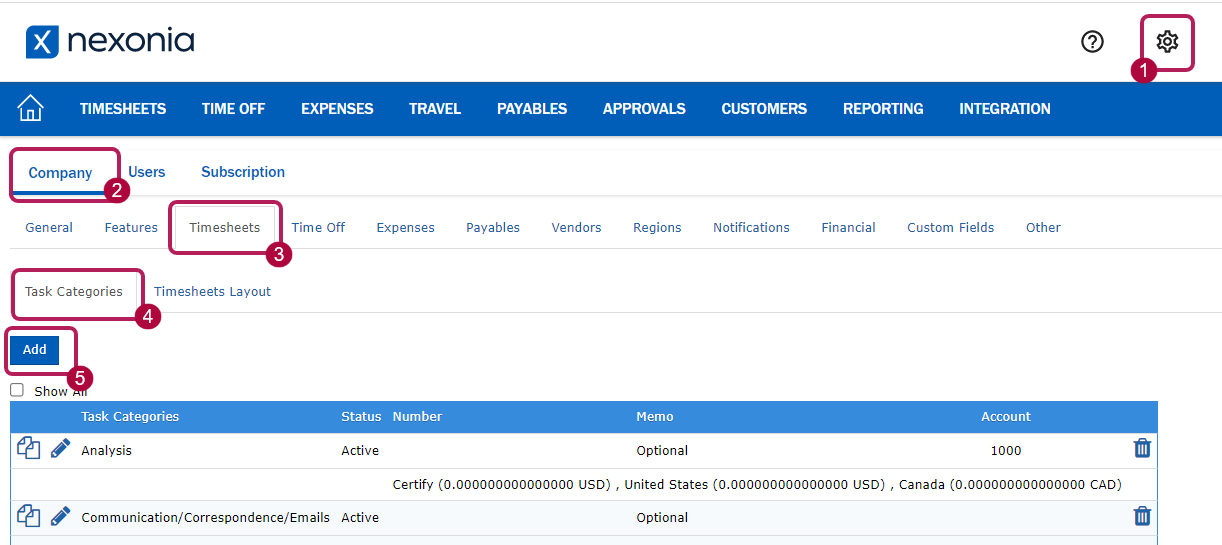Image resolution: width=1222 pixels, height=545 pixels.
Task: Open the Payables settings tab
Action: click(493, 228)
